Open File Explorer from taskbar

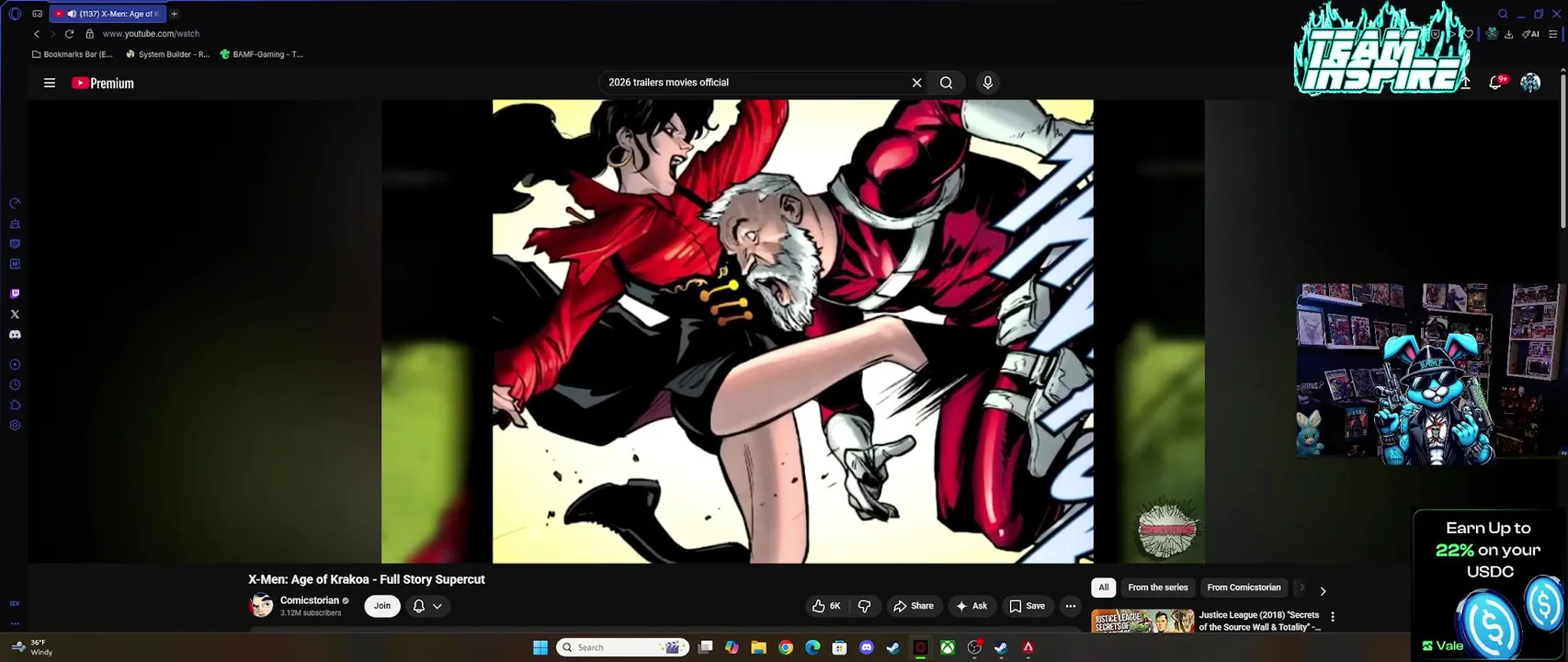(x=758, y=647)
